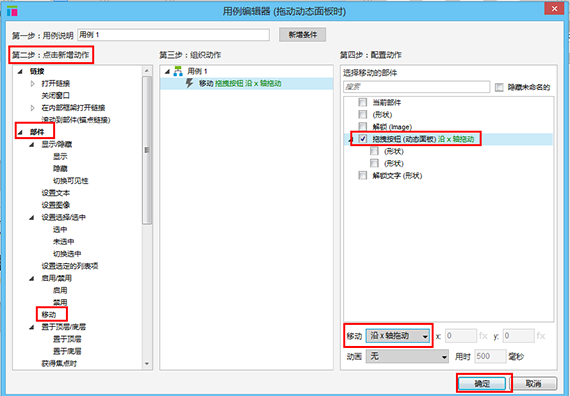Image resolution: width=570 pixels, height=396 pixels.
Task: Click the fx link beside the x field
Action: 483,336
